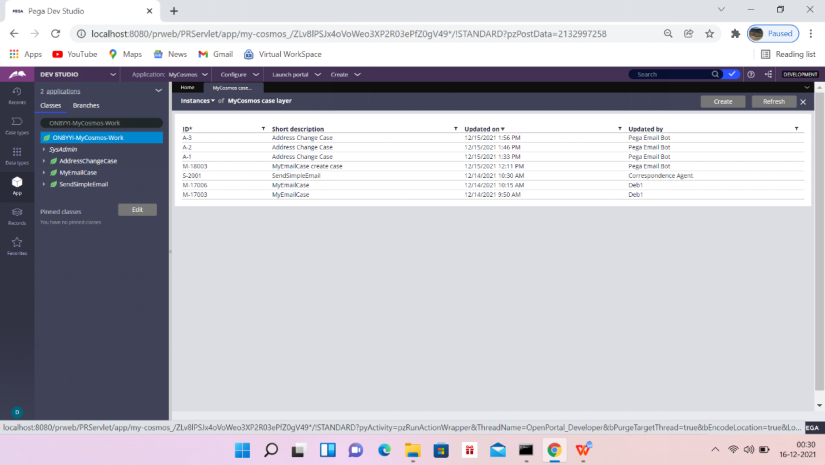825x465 pixels.
Task: Open the Updated by column filter
Action: tap(797, 128)
